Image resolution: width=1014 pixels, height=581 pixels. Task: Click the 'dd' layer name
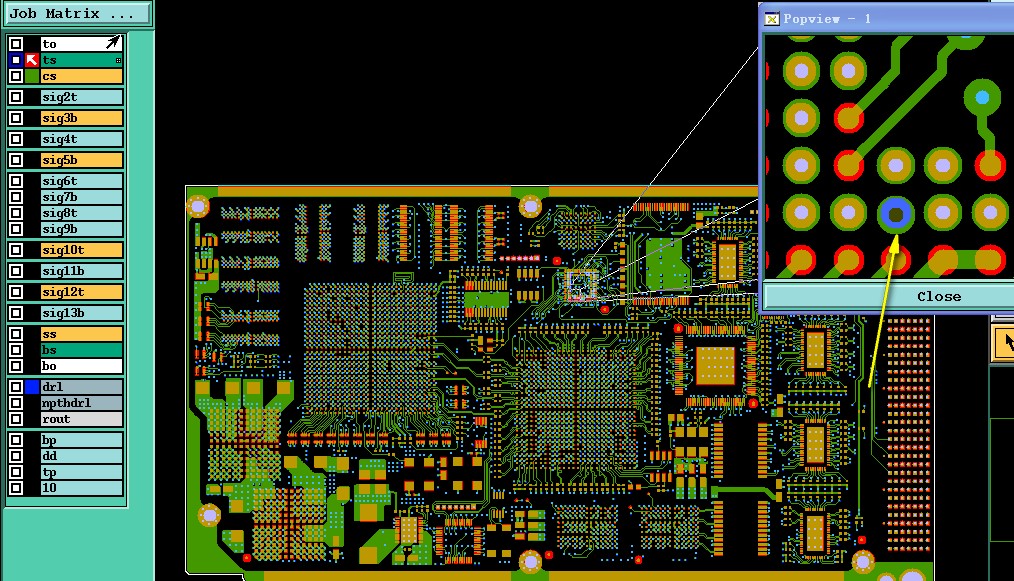pyautogui.click(x=81, y=456)
